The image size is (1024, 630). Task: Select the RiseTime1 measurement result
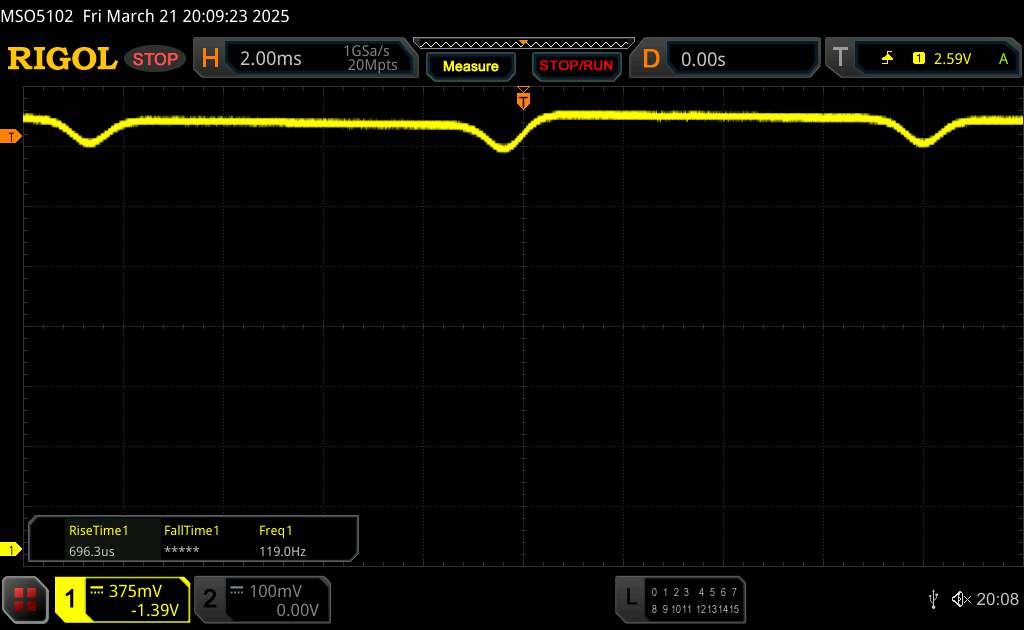pos(98,540)
